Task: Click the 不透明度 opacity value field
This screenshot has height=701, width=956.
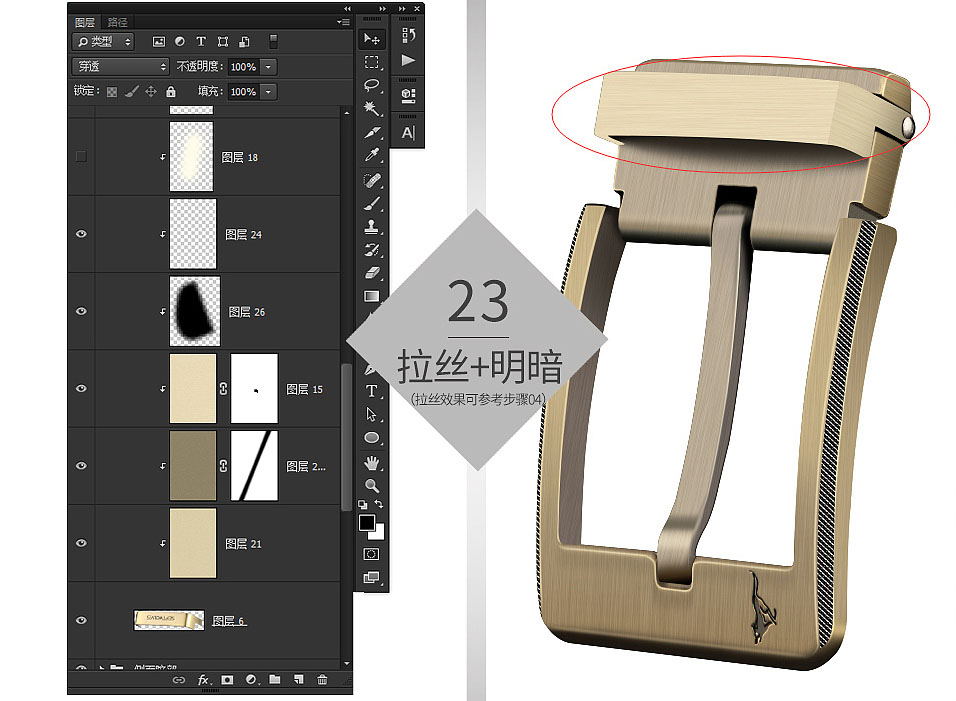Action: tap(244, 66)
